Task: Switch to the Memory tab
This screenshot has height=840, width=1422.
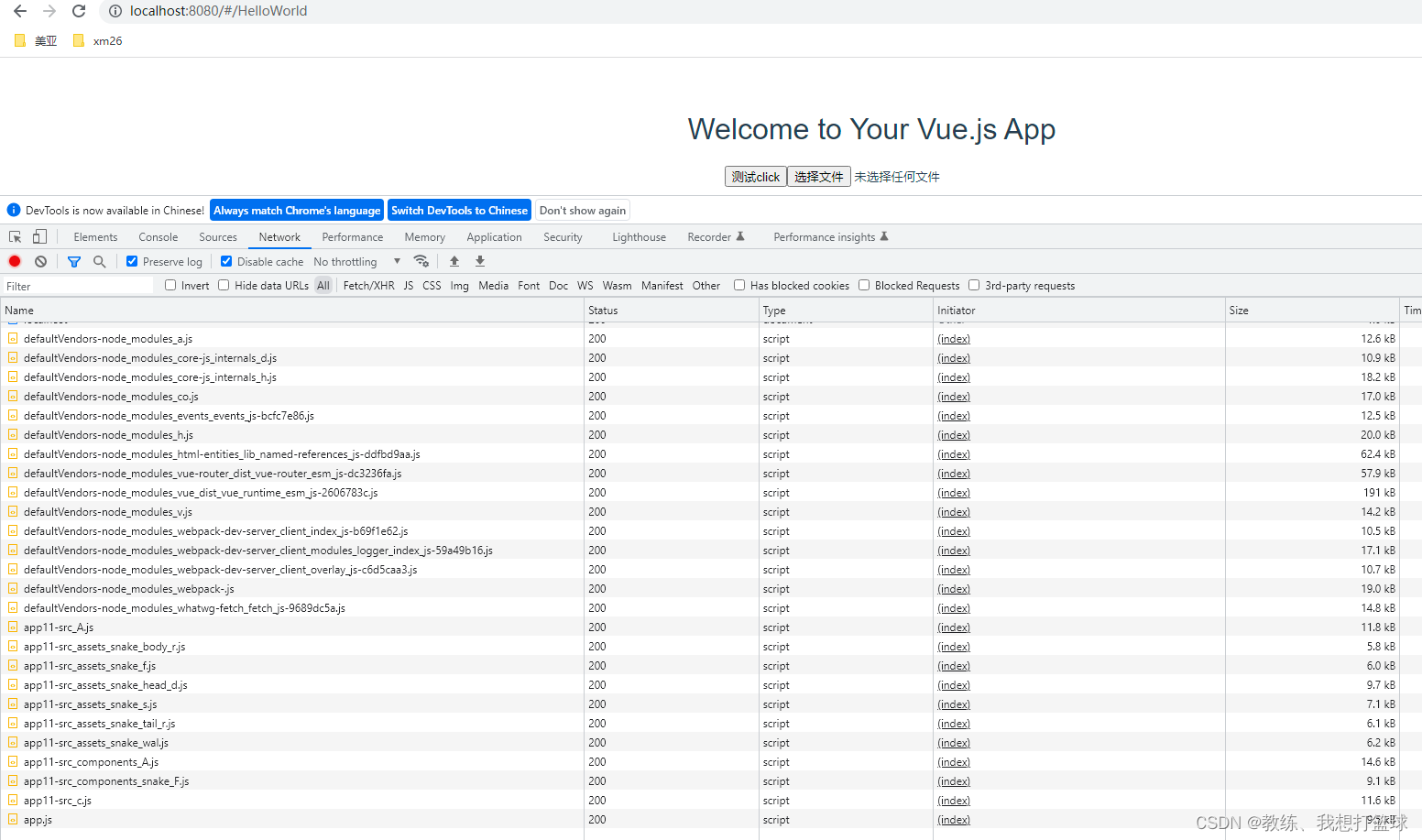Action: tap(425, 236)
